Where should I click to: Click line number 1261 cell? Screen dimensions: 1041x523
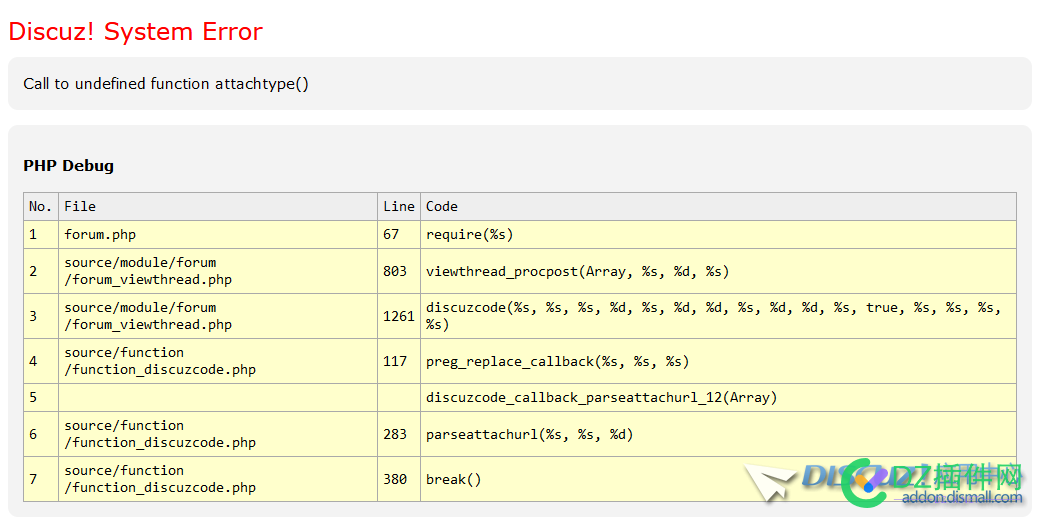pos(398,316)
